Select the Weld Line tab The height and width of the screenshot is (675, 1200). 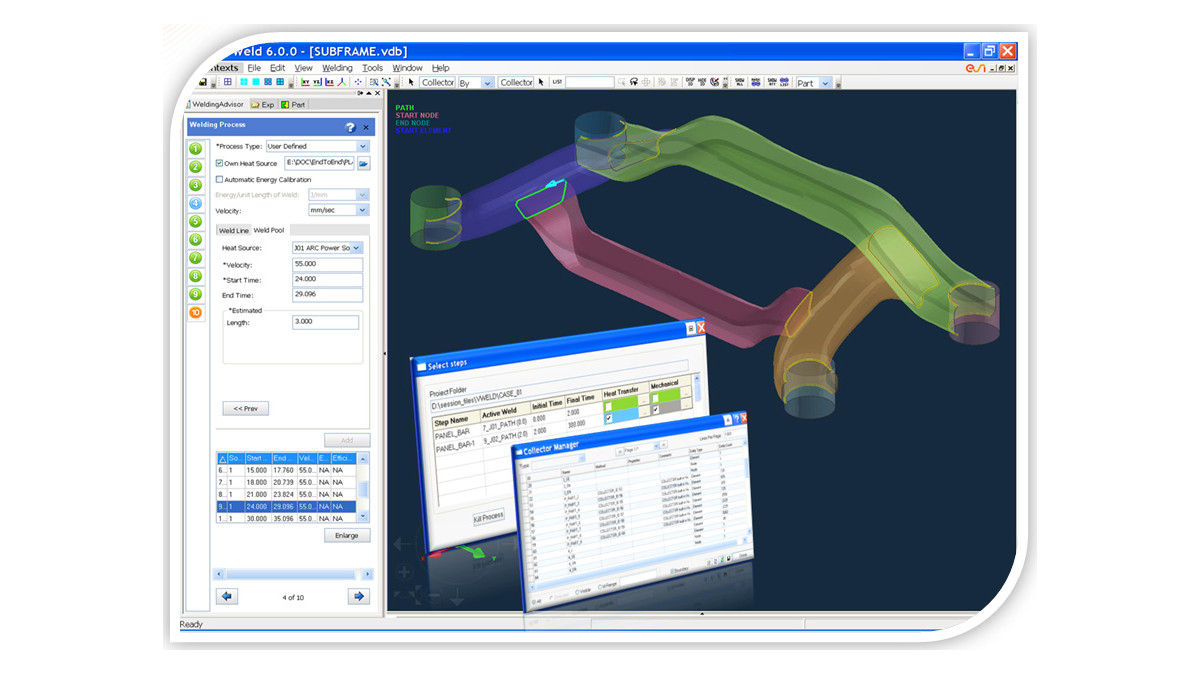234,230
